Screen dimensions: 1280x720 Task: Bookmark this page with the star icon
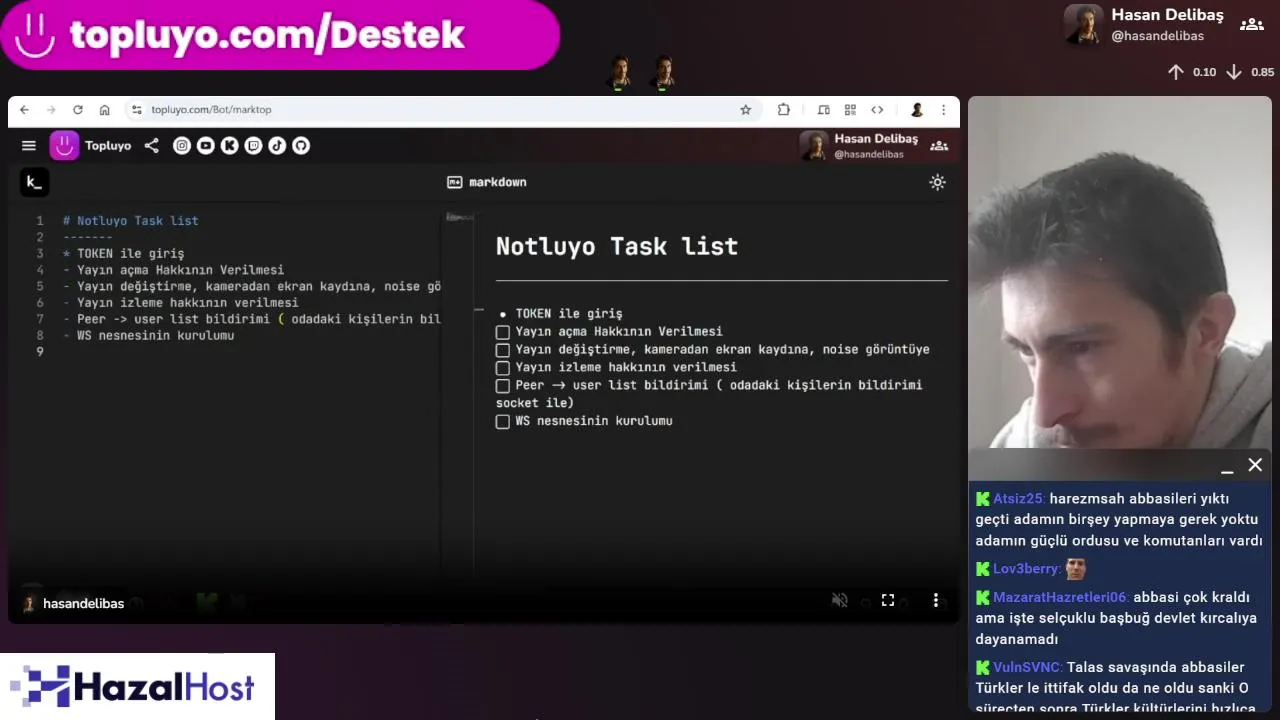point(745,110)
